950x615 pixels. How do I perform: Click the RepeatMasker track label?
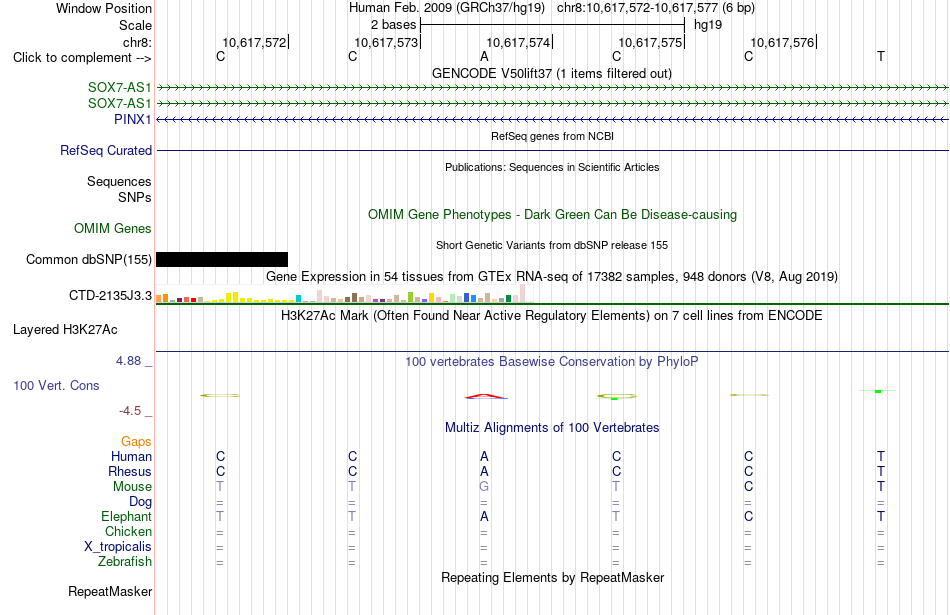click(x=110, y=591)
